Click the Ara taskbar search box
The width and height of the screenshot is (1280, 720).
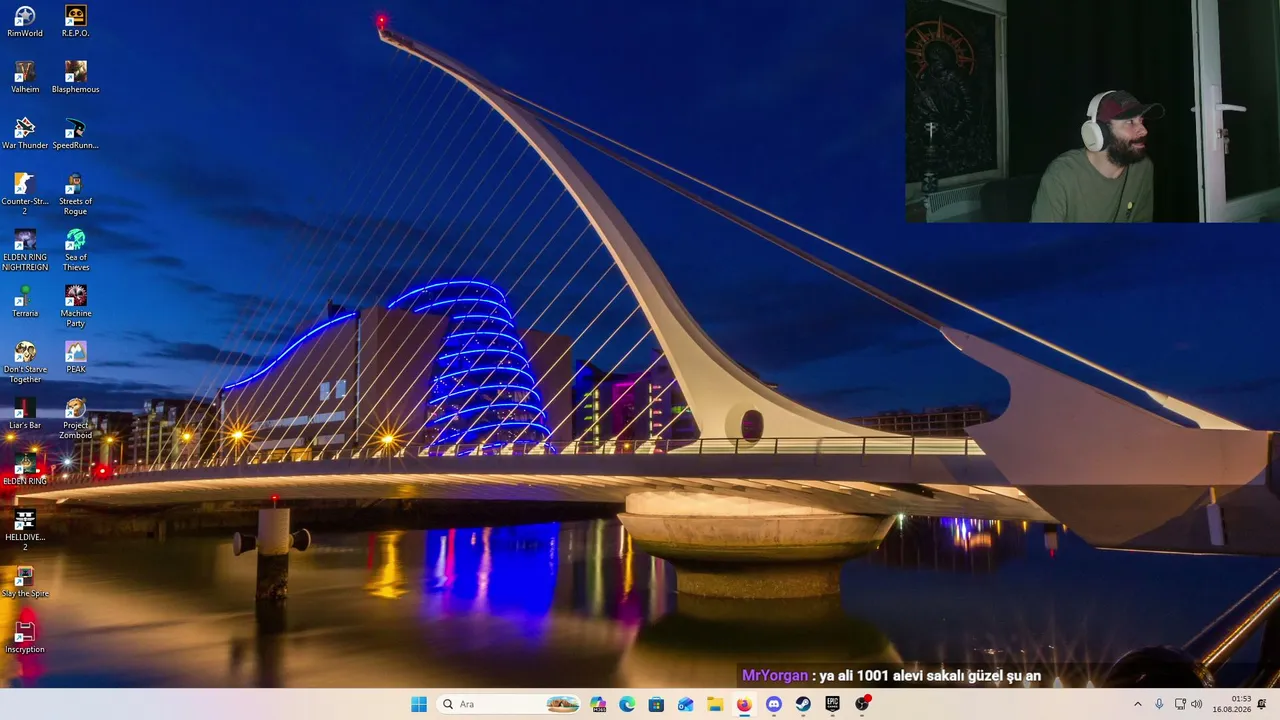(509, 704)
